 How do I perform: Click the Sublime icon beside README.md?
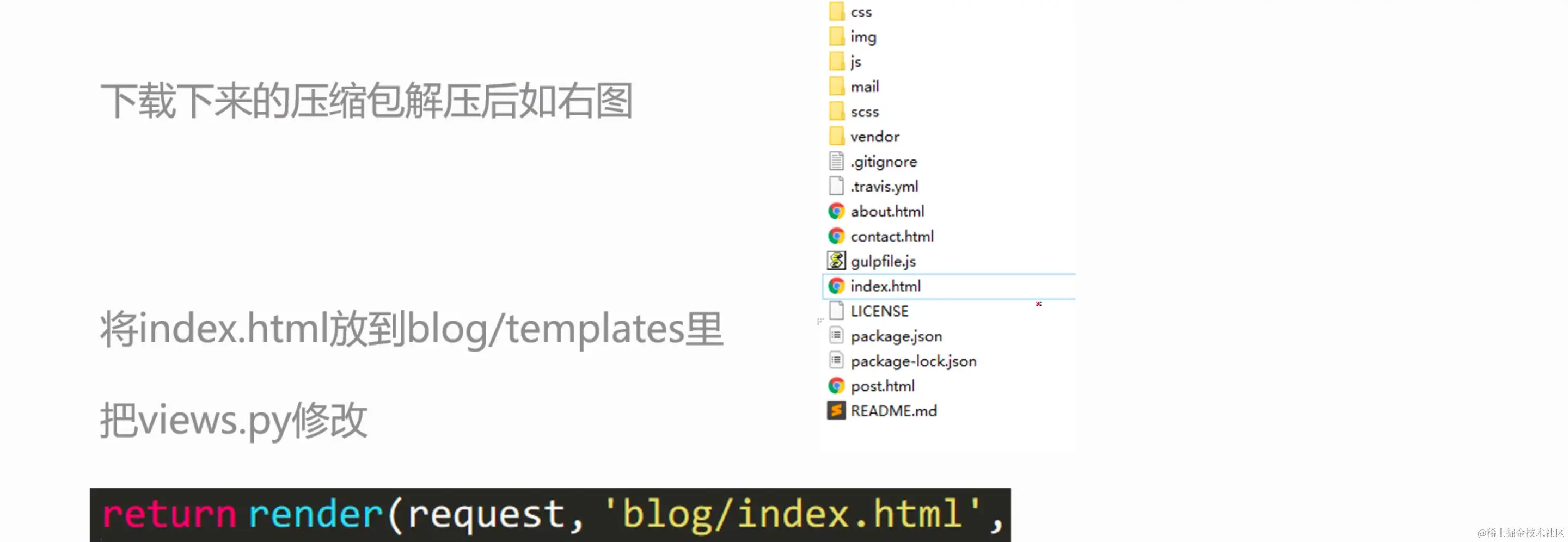click(x=836, y=411)
